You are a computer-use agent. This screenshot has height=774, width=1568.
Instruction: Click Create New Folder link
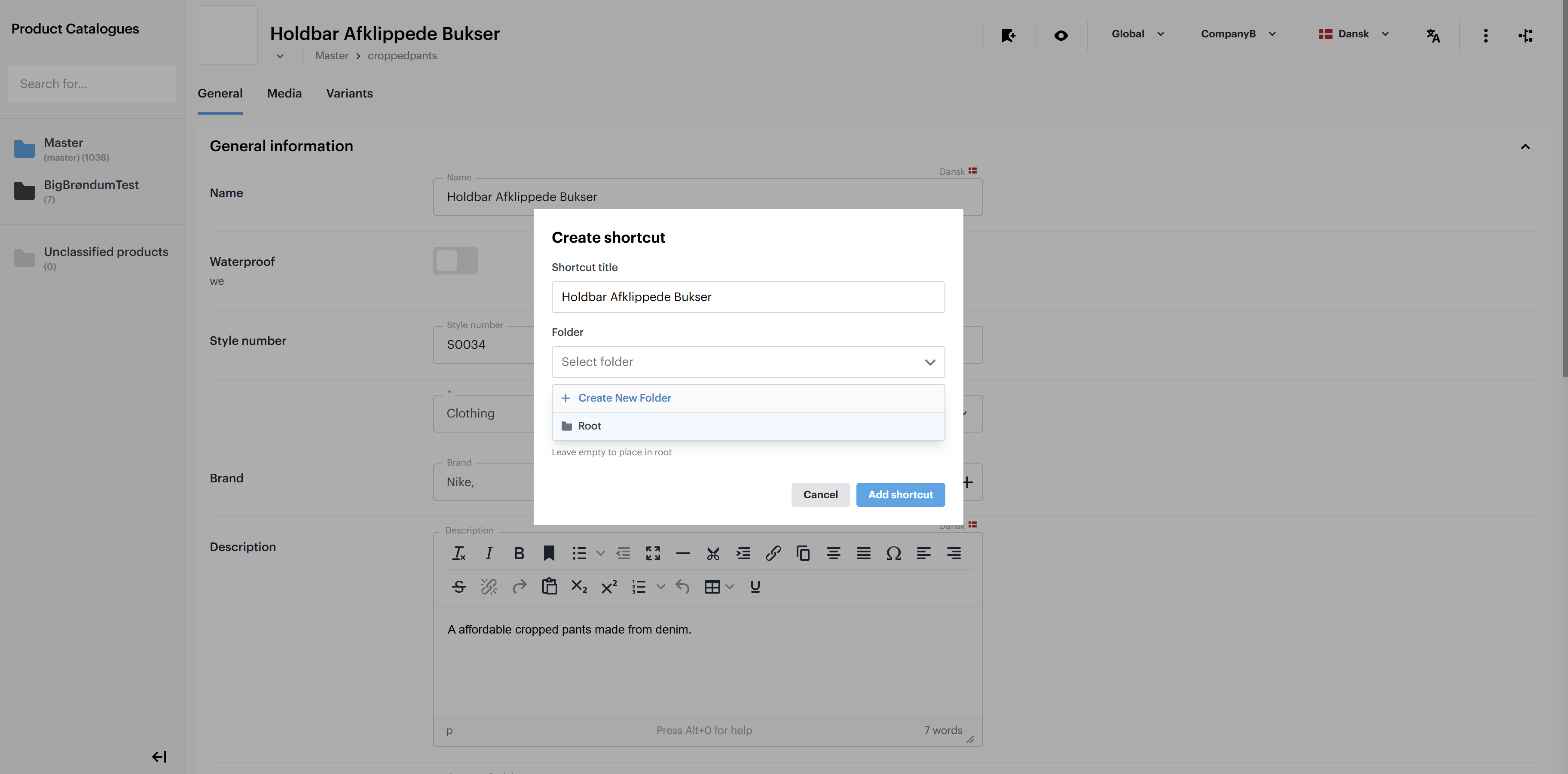coord(624,398)
